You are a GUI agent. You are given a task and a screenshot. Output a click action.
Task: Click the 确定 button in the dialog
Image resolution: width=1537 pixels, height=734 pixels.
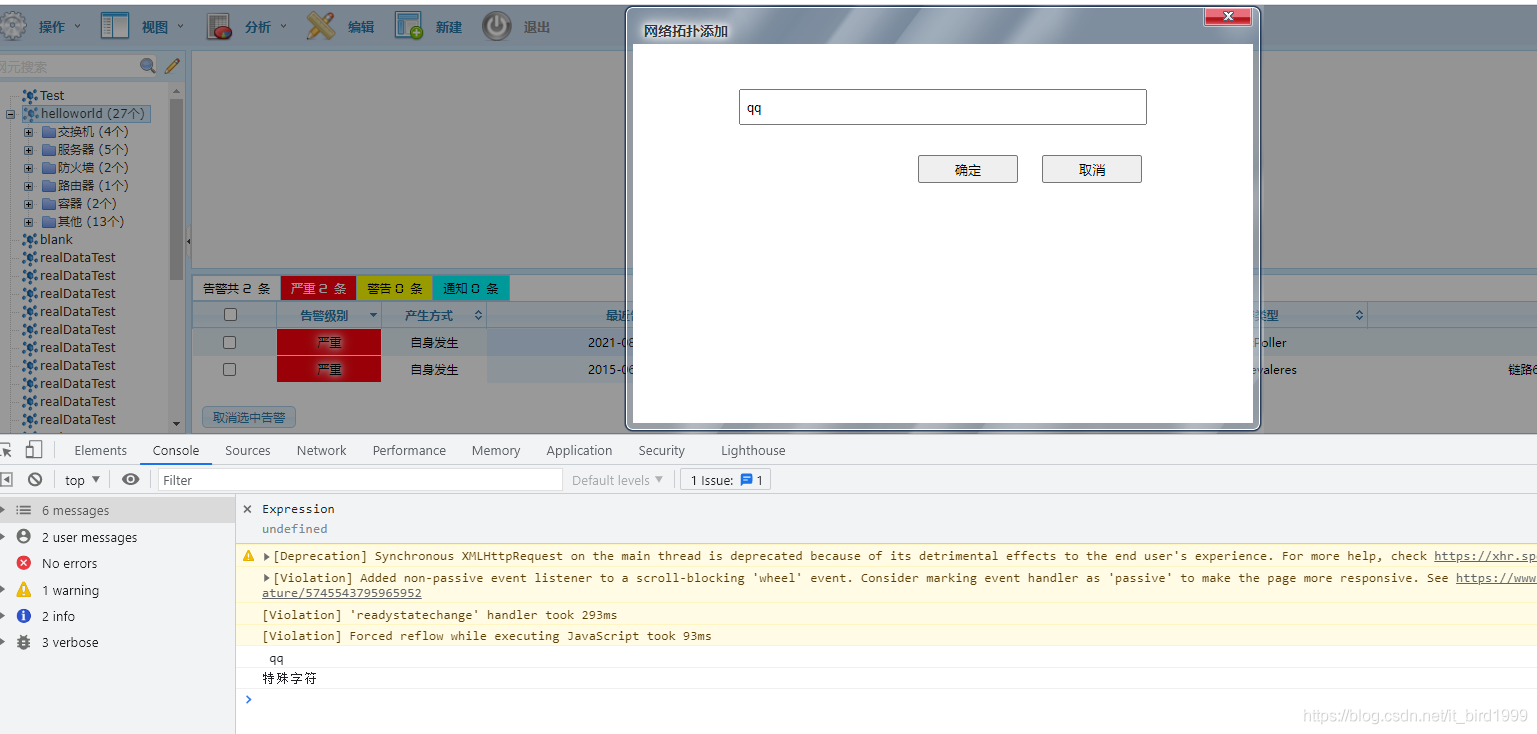tap(967, 168)
